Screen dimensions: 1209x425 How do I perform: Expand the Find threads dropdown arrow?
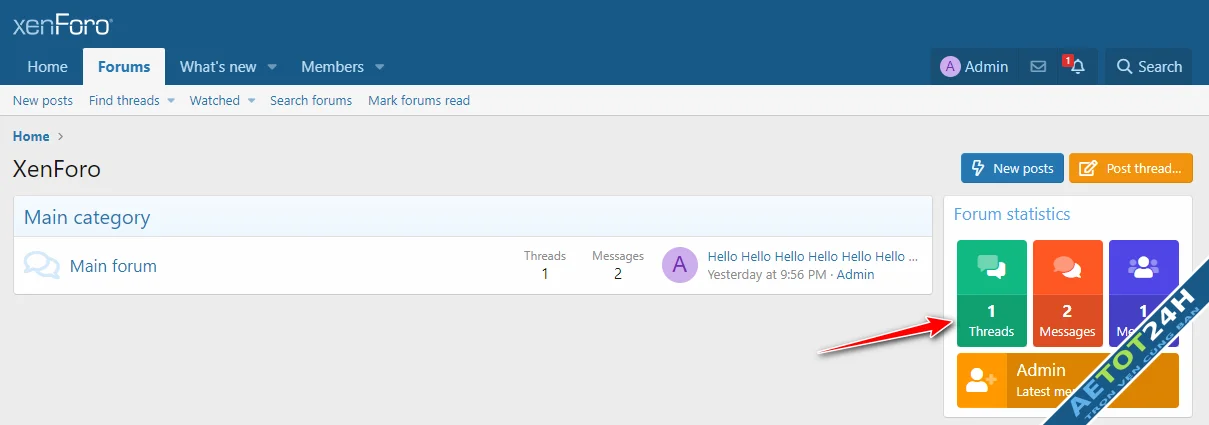[171, 101]
